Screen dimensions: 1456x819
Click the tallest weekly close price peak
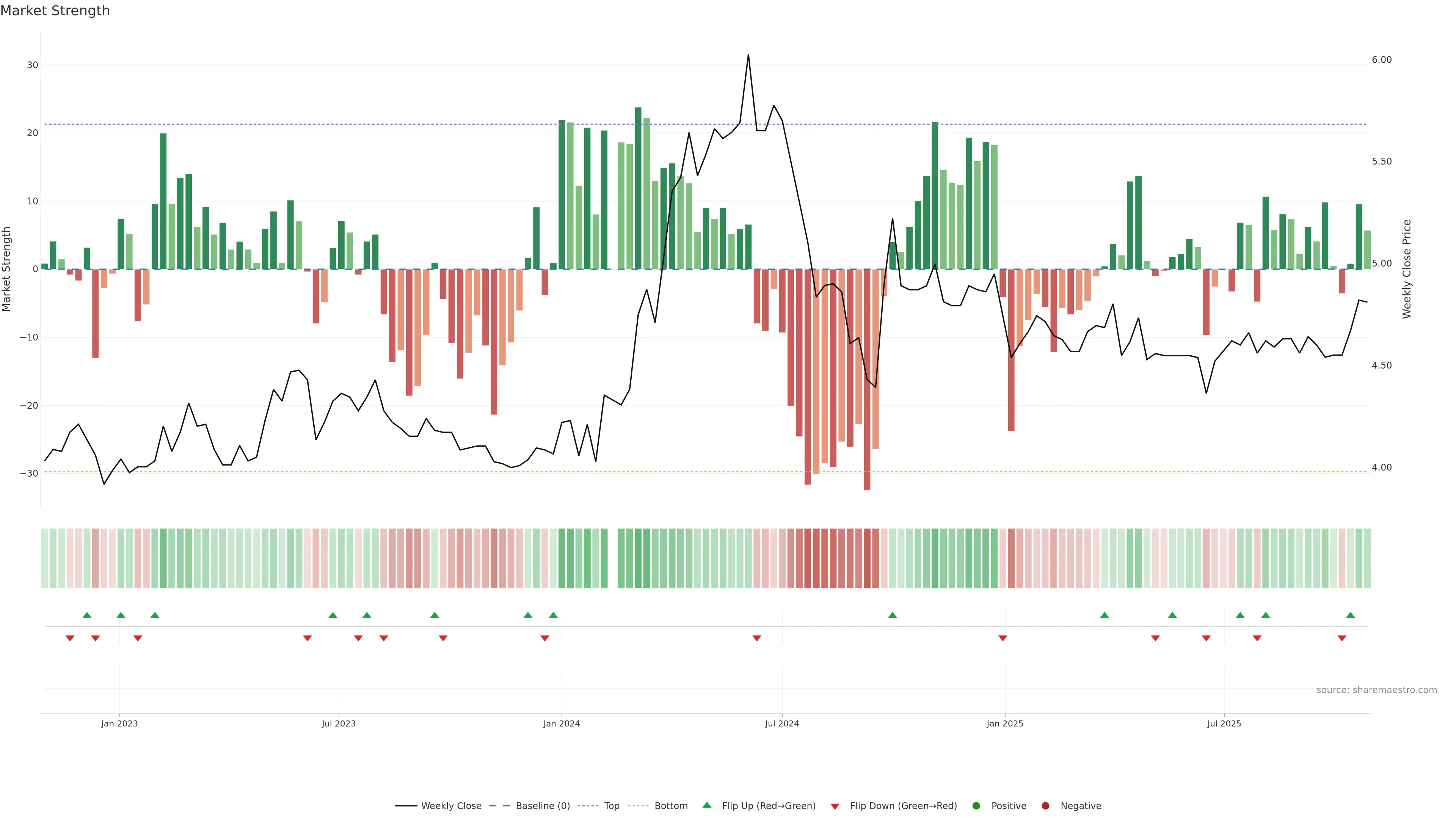click(748, 55)
